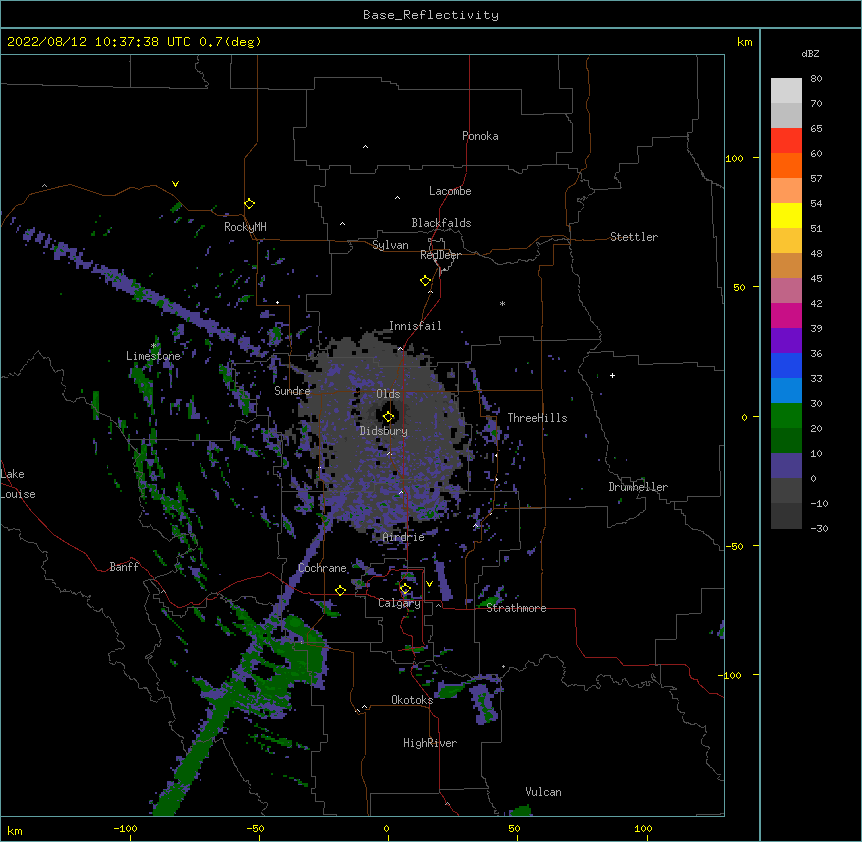The image size is (862, 842).
Task: Click the 0 tick on bottom distance axis
Action: pyautogui.click(x=386, y=828)
